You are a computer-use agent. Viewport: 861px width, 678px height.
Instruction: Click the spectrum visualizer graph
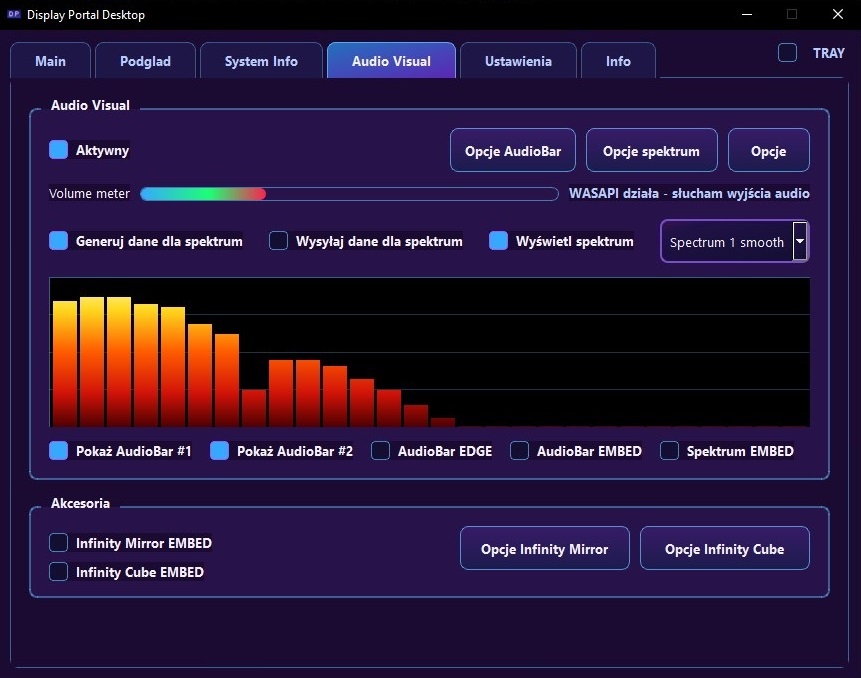[x=429, y=352]
